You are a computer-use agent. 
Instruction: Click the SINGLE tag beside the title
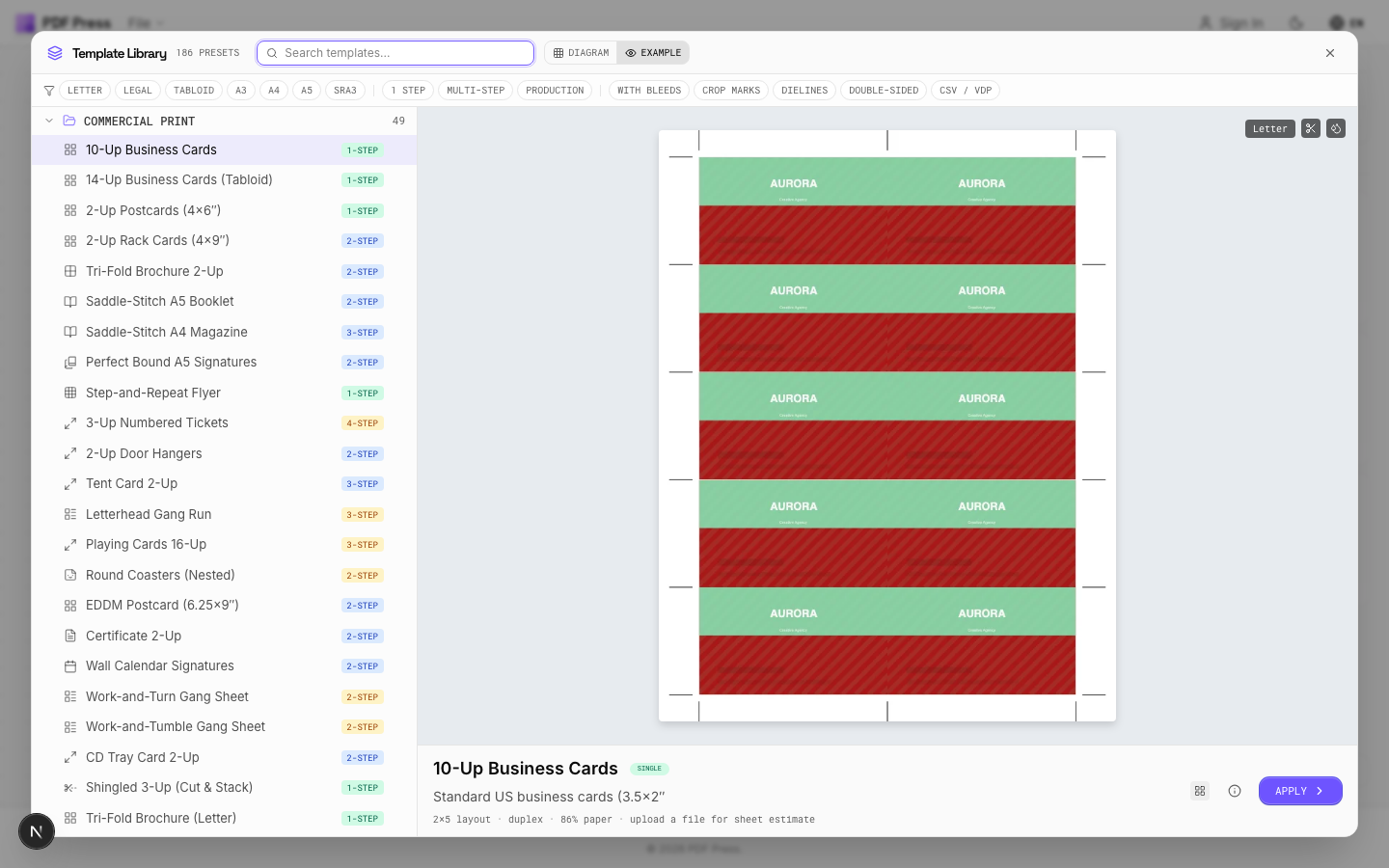649,769
